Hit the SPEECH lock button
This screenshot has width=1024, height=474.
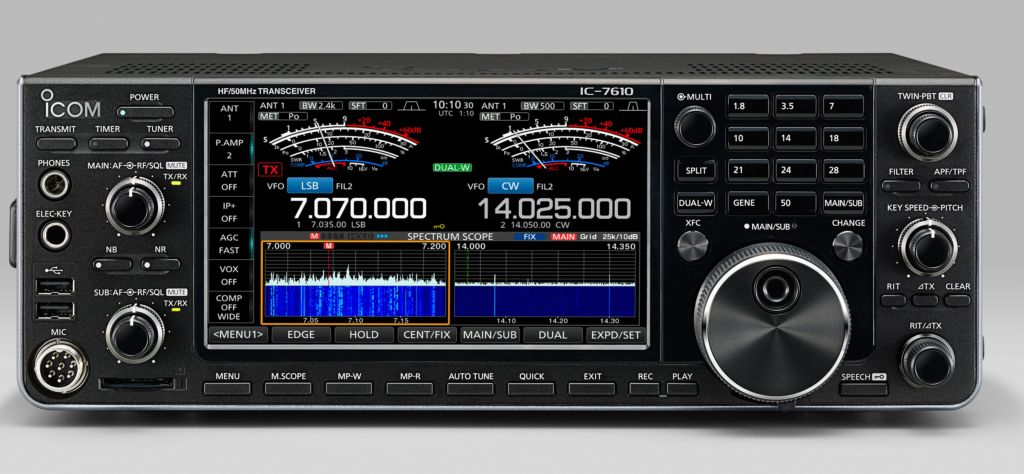coord(863,389)
